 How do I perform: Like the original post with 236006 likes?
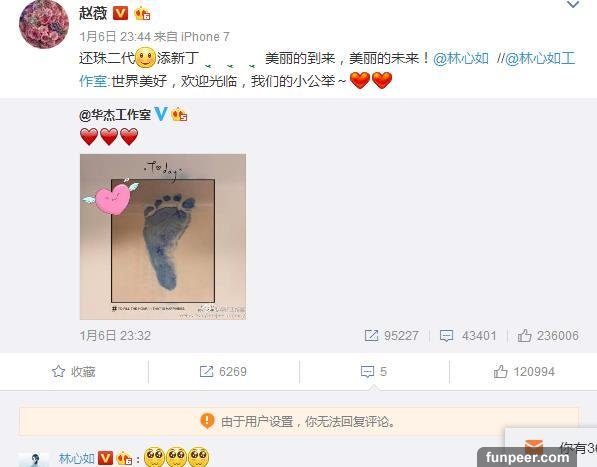point(548,335)
